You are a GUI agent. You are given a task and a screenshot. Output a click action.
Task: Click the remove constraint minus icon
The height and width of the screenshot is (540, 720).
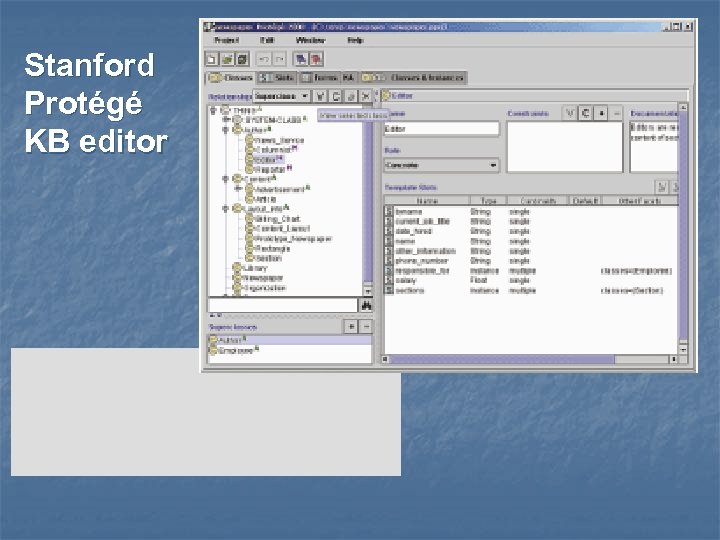617,113
